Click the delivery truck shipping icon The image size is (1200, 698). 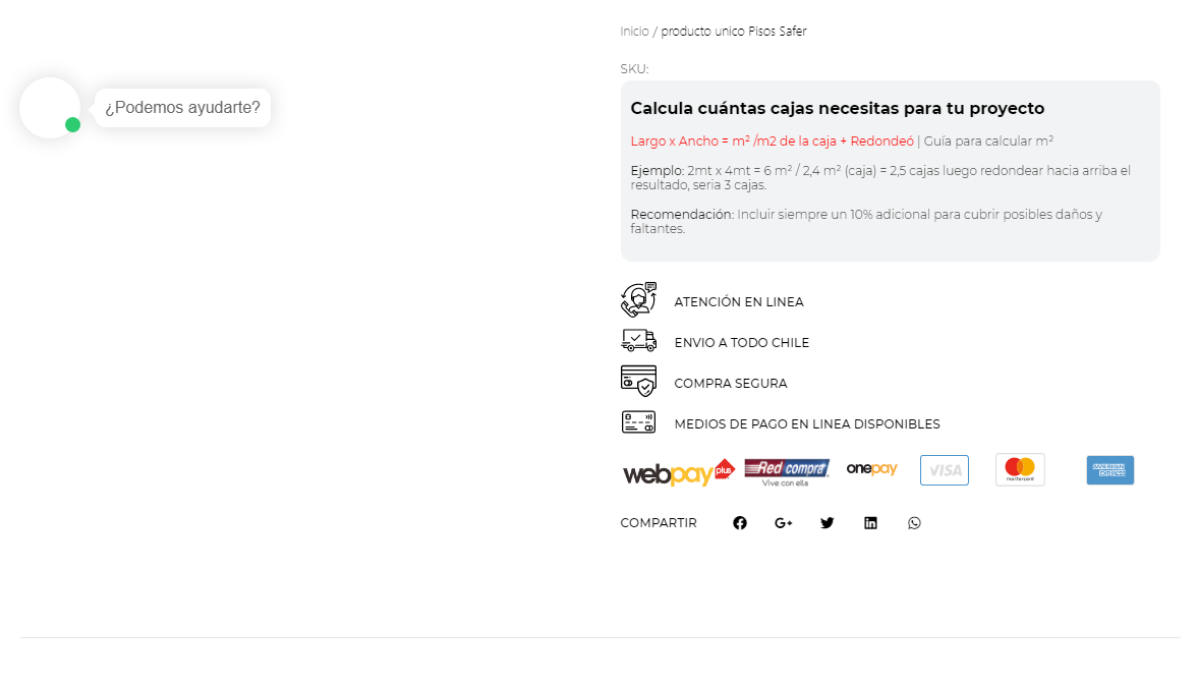639,341
